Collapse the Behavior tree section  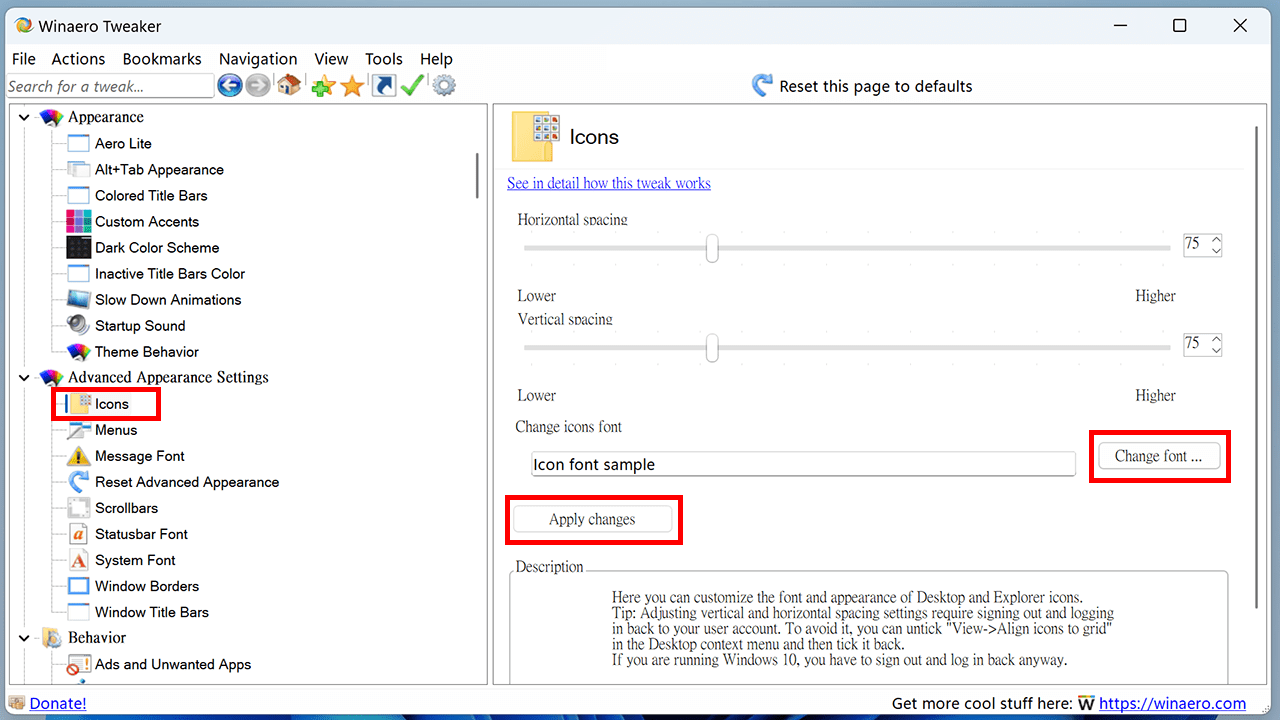tap(25, 638)
